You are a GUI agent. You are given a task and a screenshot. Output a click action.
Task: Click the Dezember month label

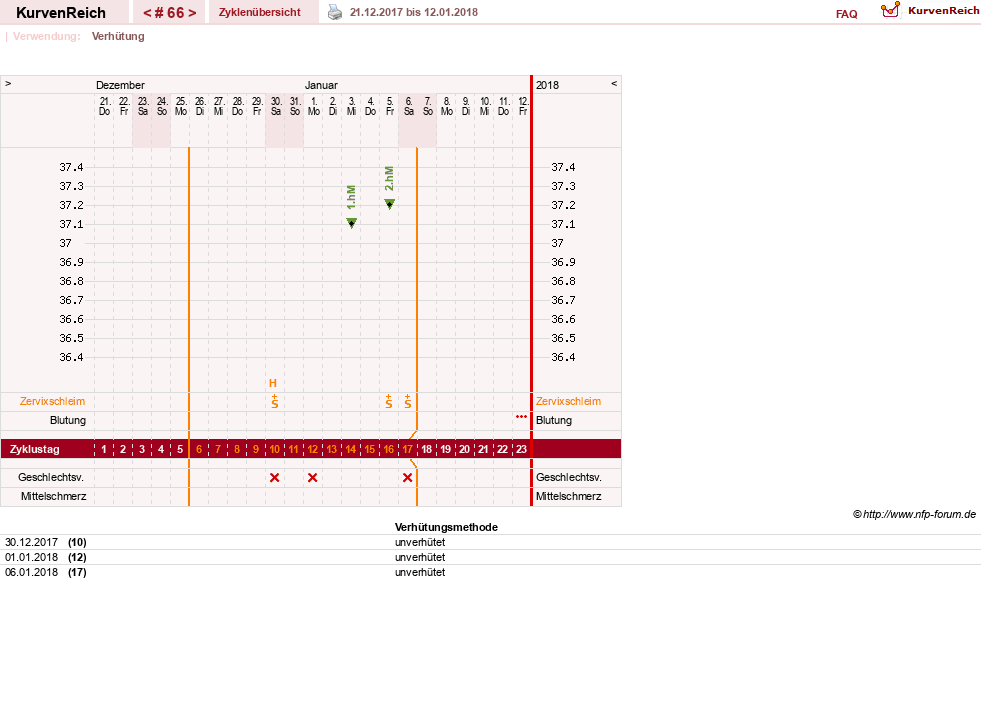pyautogui.click(x=120, y=85)
